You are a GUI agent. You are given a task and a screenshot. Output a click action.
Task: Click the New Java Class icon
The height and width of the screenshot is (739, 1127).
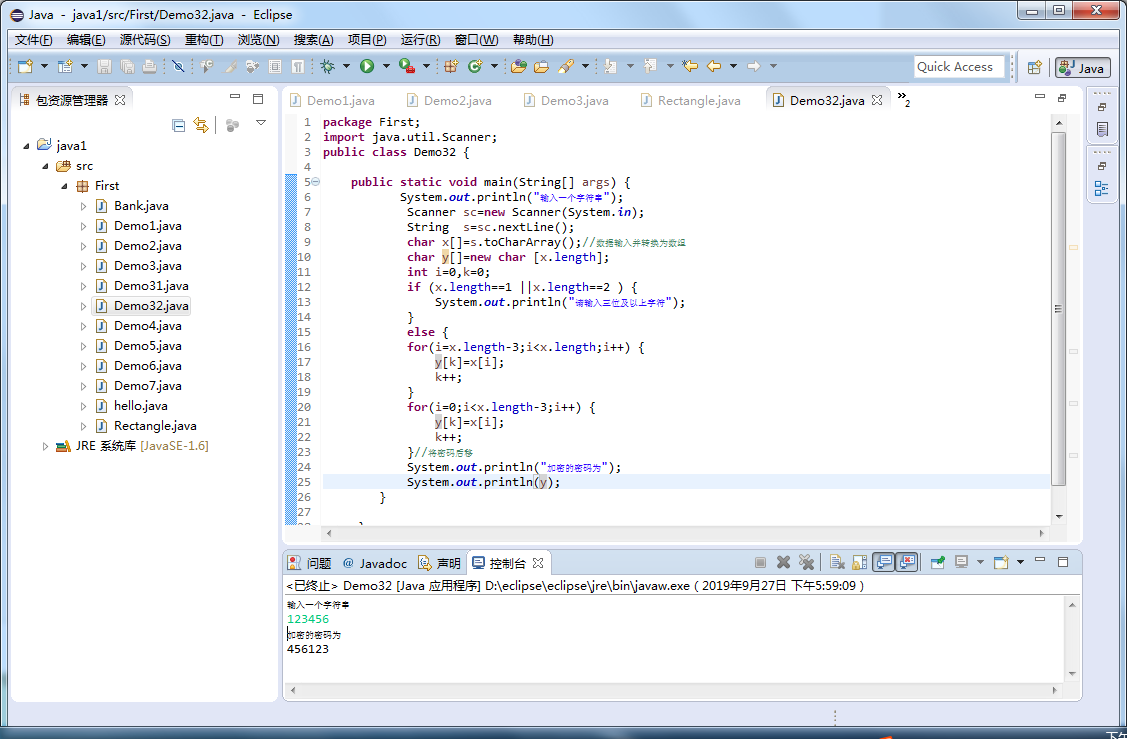[x=475, y=66]
